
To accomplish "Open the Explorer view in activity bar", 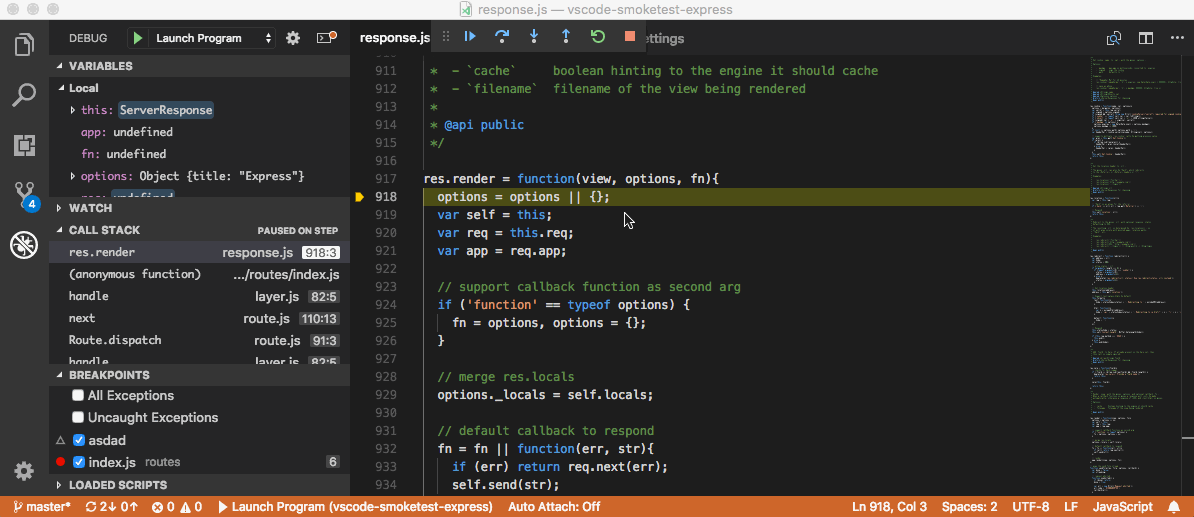I will pyautogui.click(x=24, y=45).
